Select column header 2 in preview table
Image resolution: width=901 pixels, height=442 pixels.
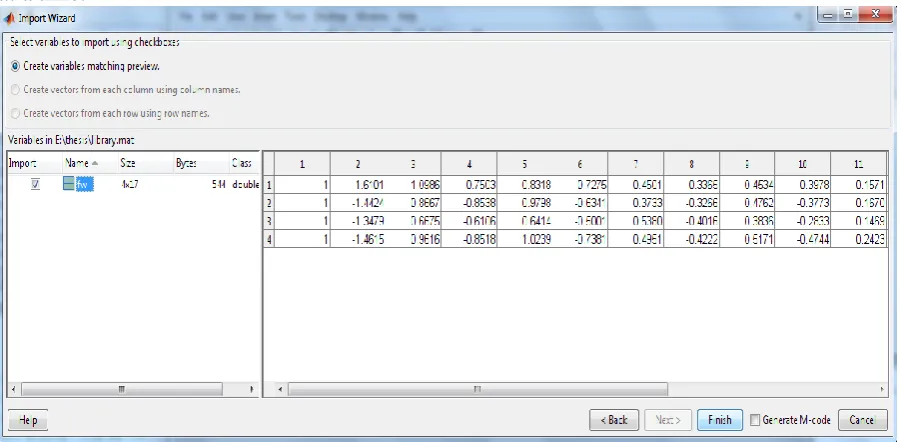358,164
